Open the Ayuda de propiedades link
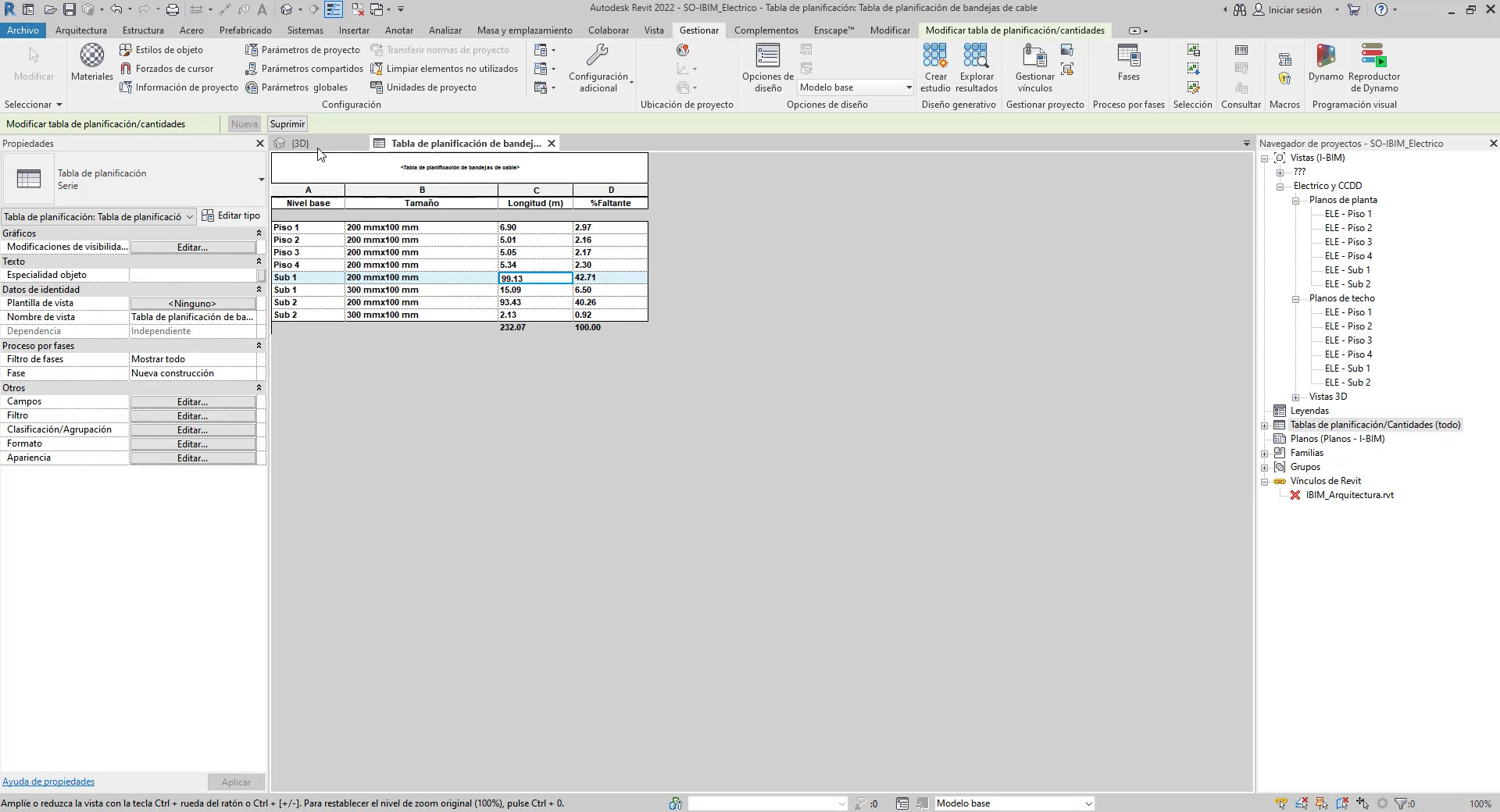The image size is (1500, 812). pos(48,782)
